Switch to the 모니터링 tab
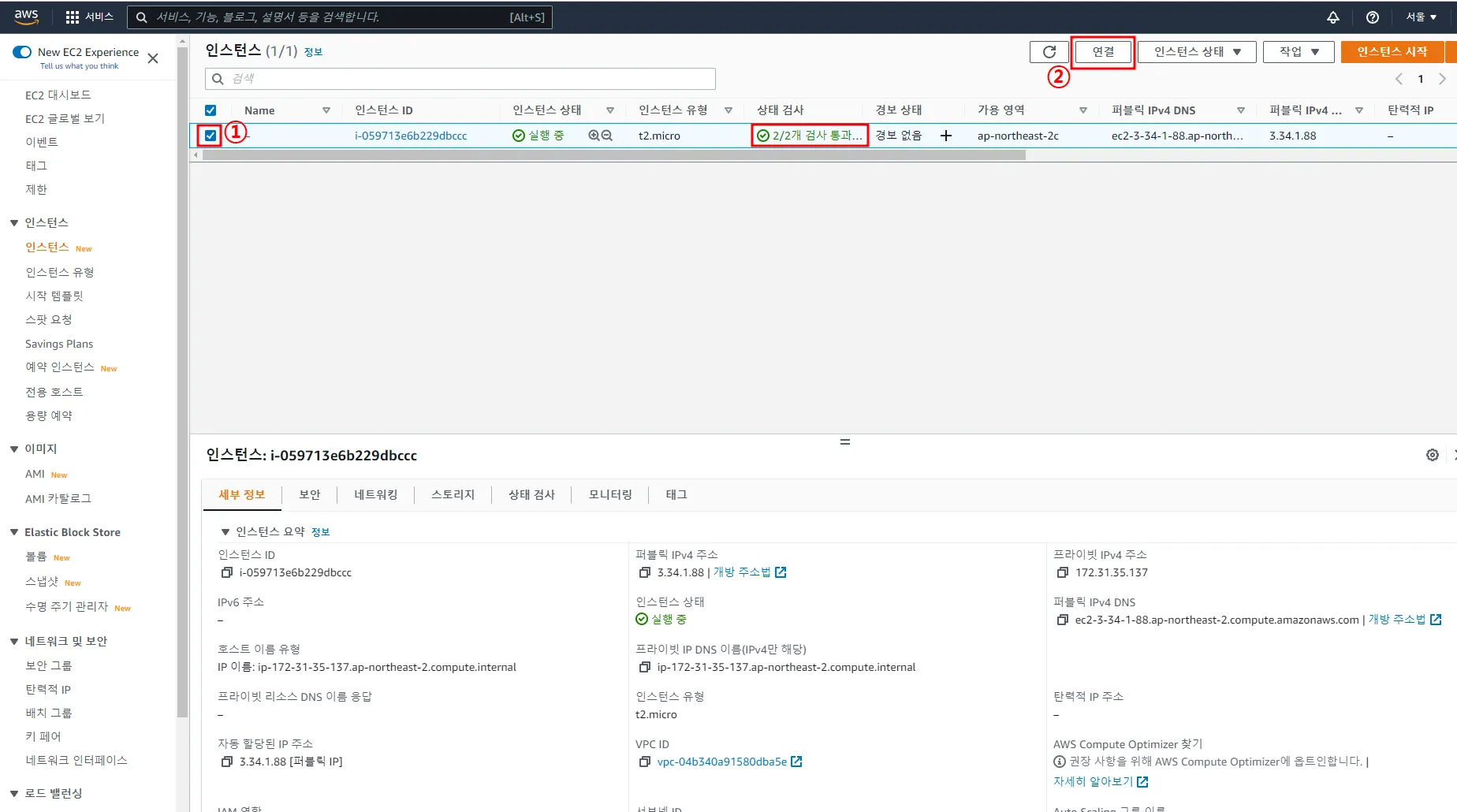The height and width of the screenshot is (812, 1457). coord(611,495)
